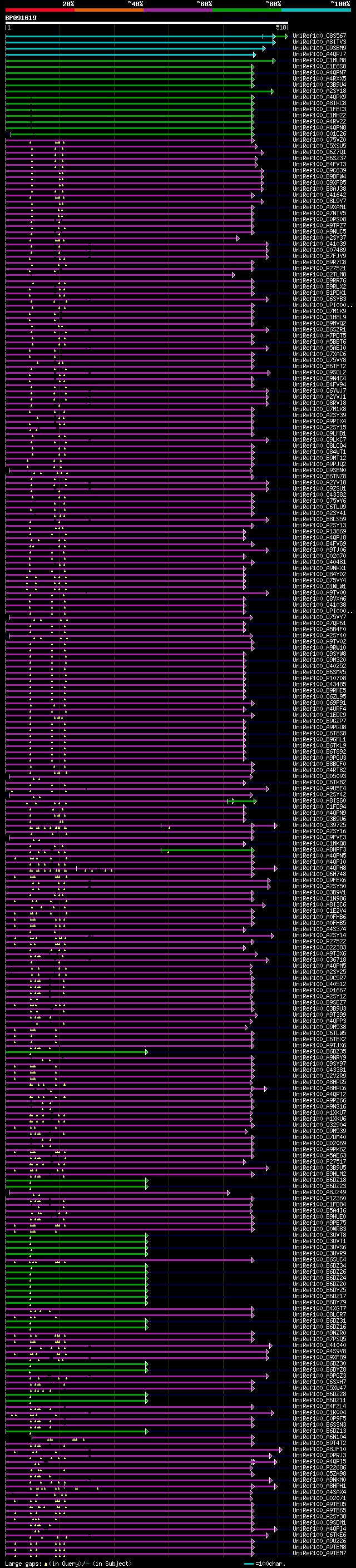This screenshot has height=1568, width=356.
Task: Select the UniRef100_B7FJY9 label
Action: (319, 256)
